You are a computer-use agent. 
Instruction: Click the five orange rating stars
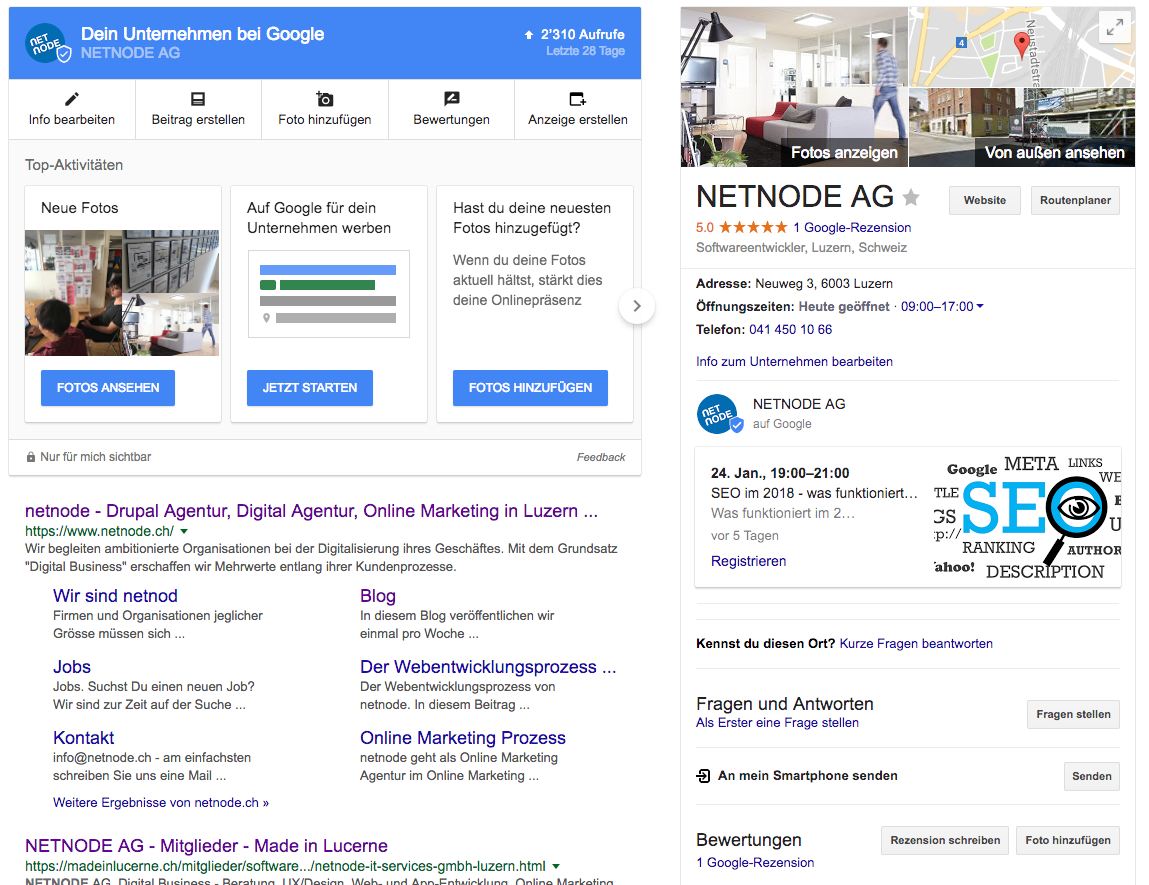(x=753, y=227)
